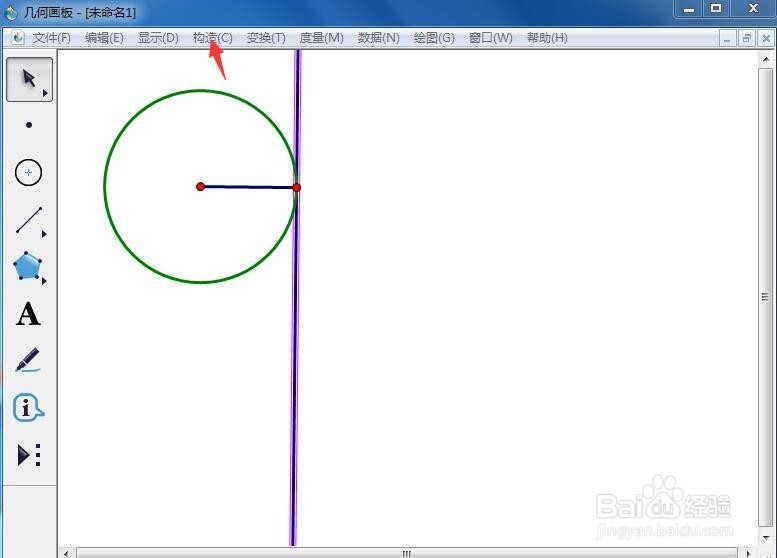Open the 构造(C) menu
Image resolution: width=777 pixels, height=558 pixels.
click(x=213, y=38)
